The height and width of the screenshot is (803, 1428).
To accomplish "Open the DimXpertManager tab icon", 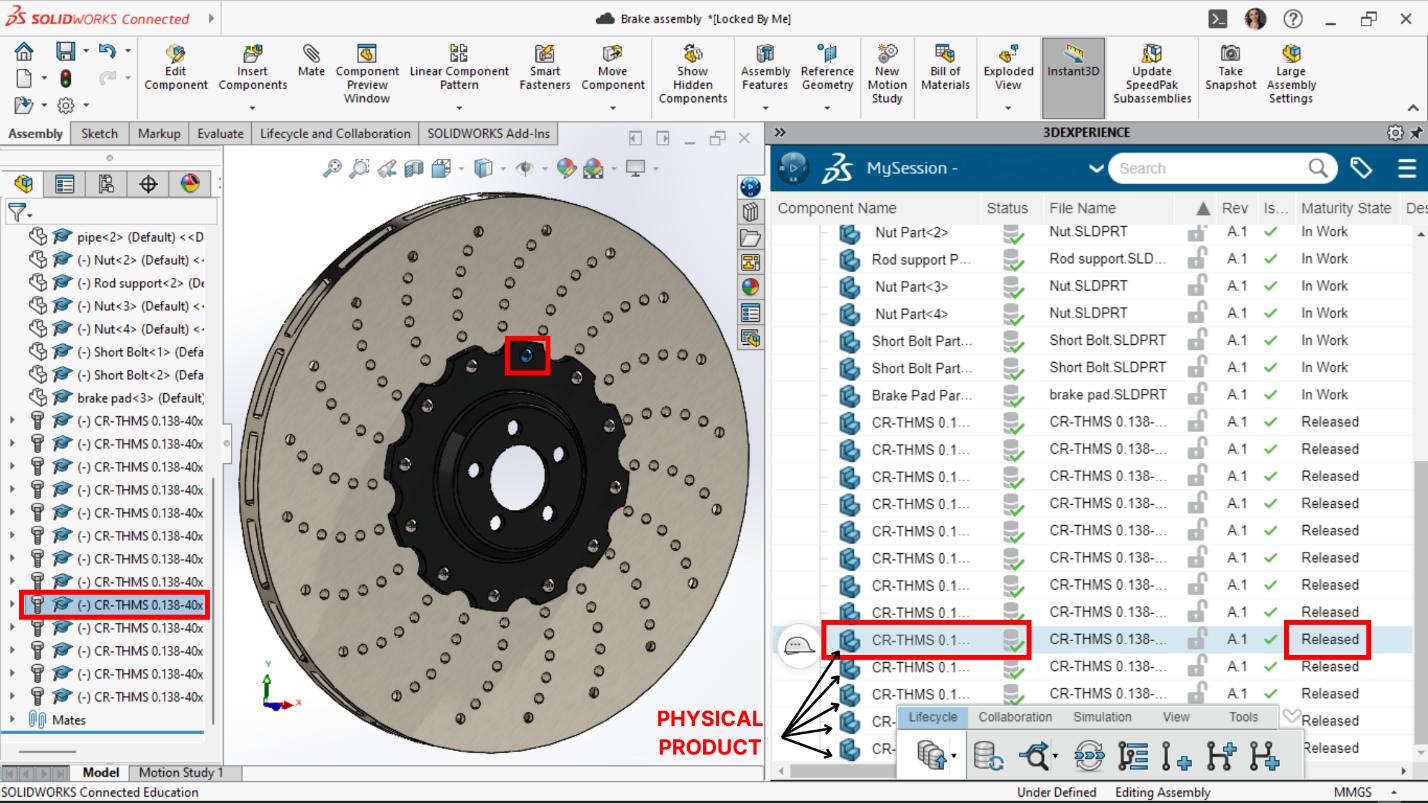I will coord(149,184).
